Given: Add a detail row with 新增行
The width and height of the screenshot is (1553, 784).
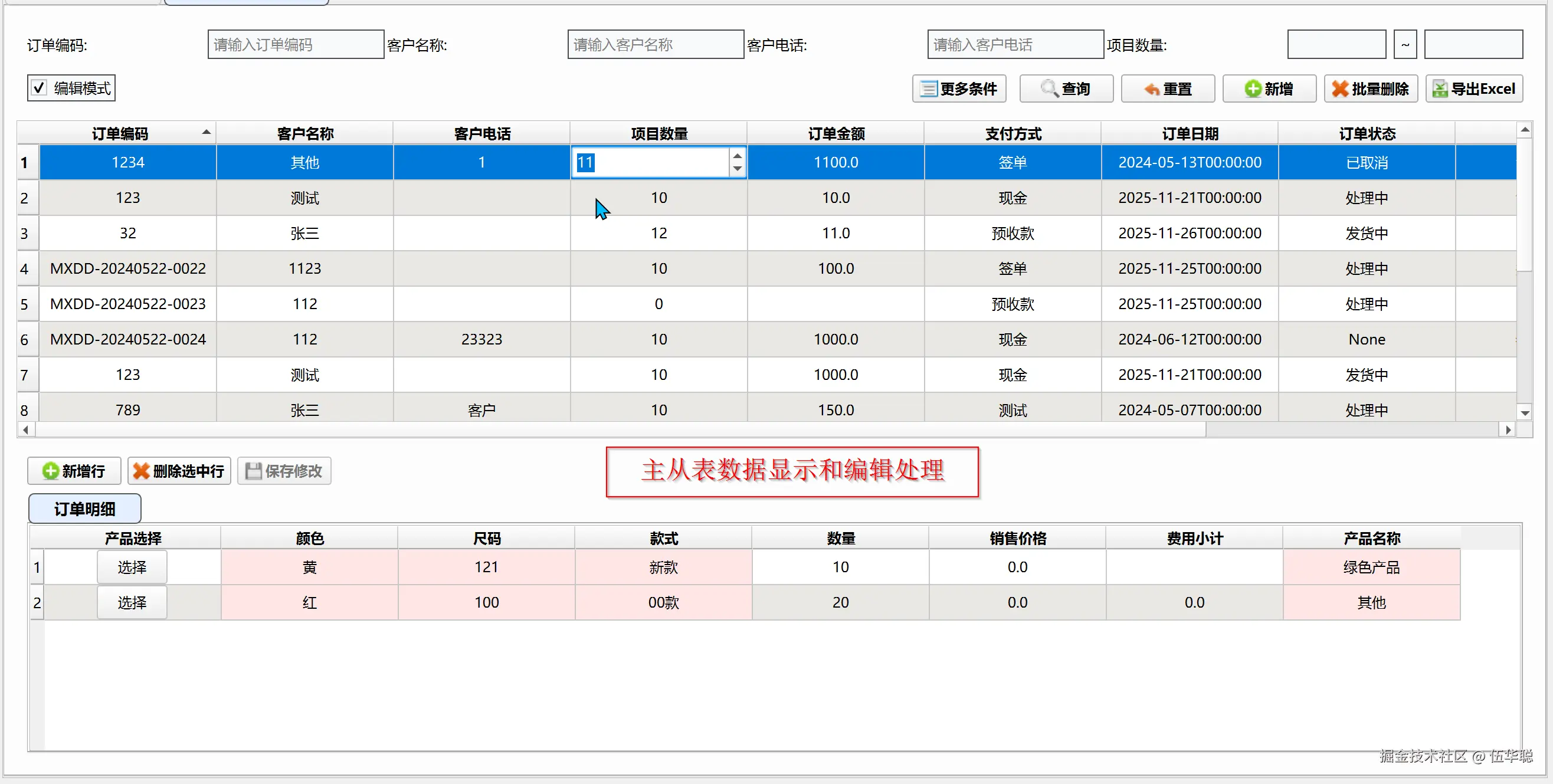Looking at the screenshot, I should pyautogui.click(x=74, y=471).
